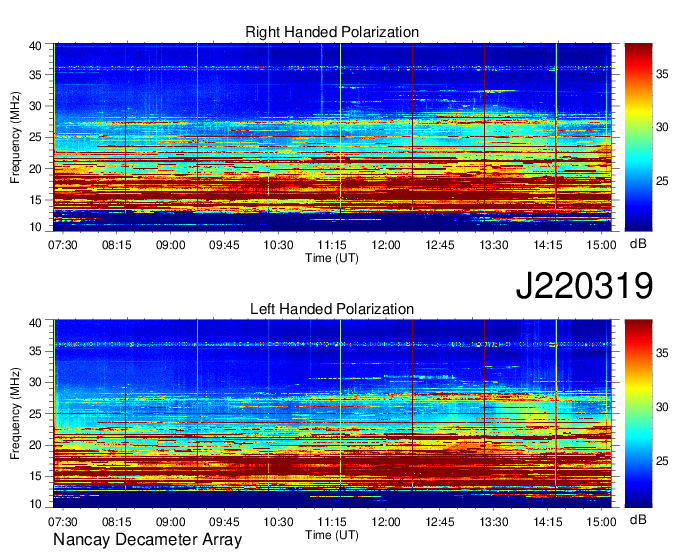The image size is (680, 552).
Task: Click the 10 MHz tick label on top plot
Action: coord(36,227)
